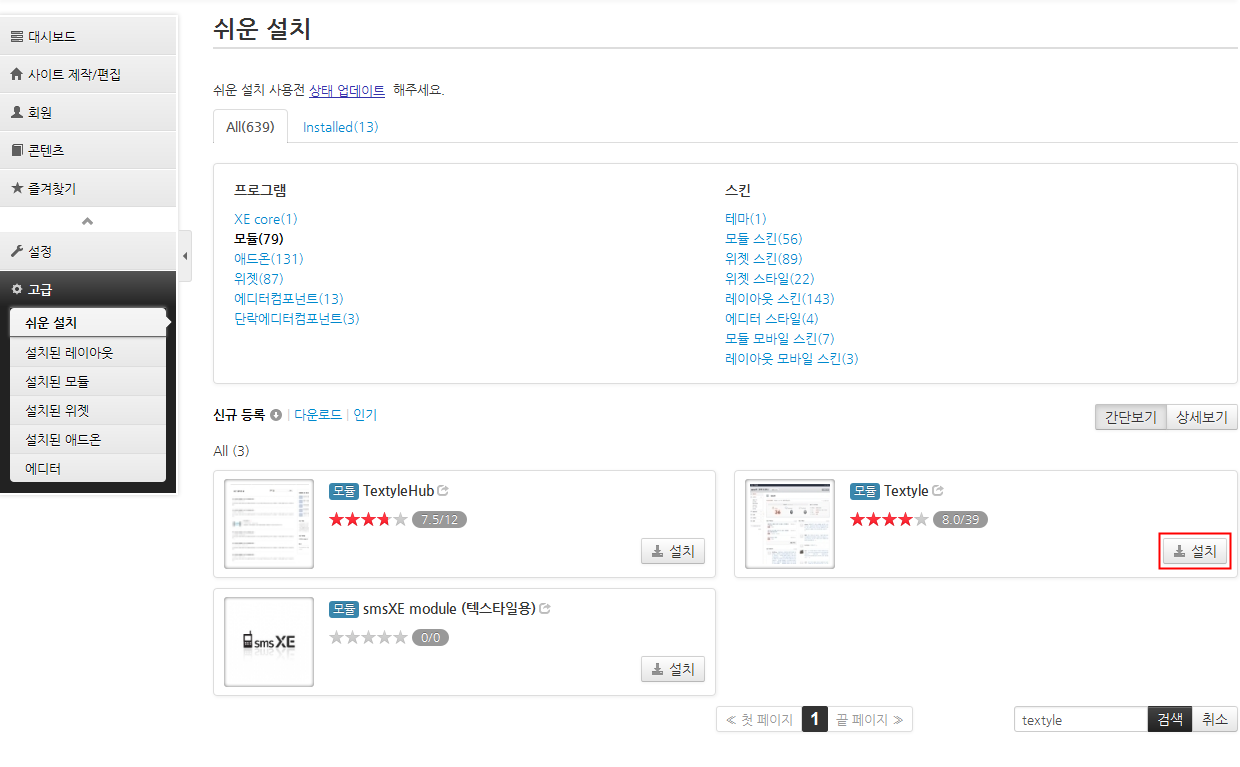
Task: Collapse the upper sidebar menu with chevron
Action: [88, 221]
